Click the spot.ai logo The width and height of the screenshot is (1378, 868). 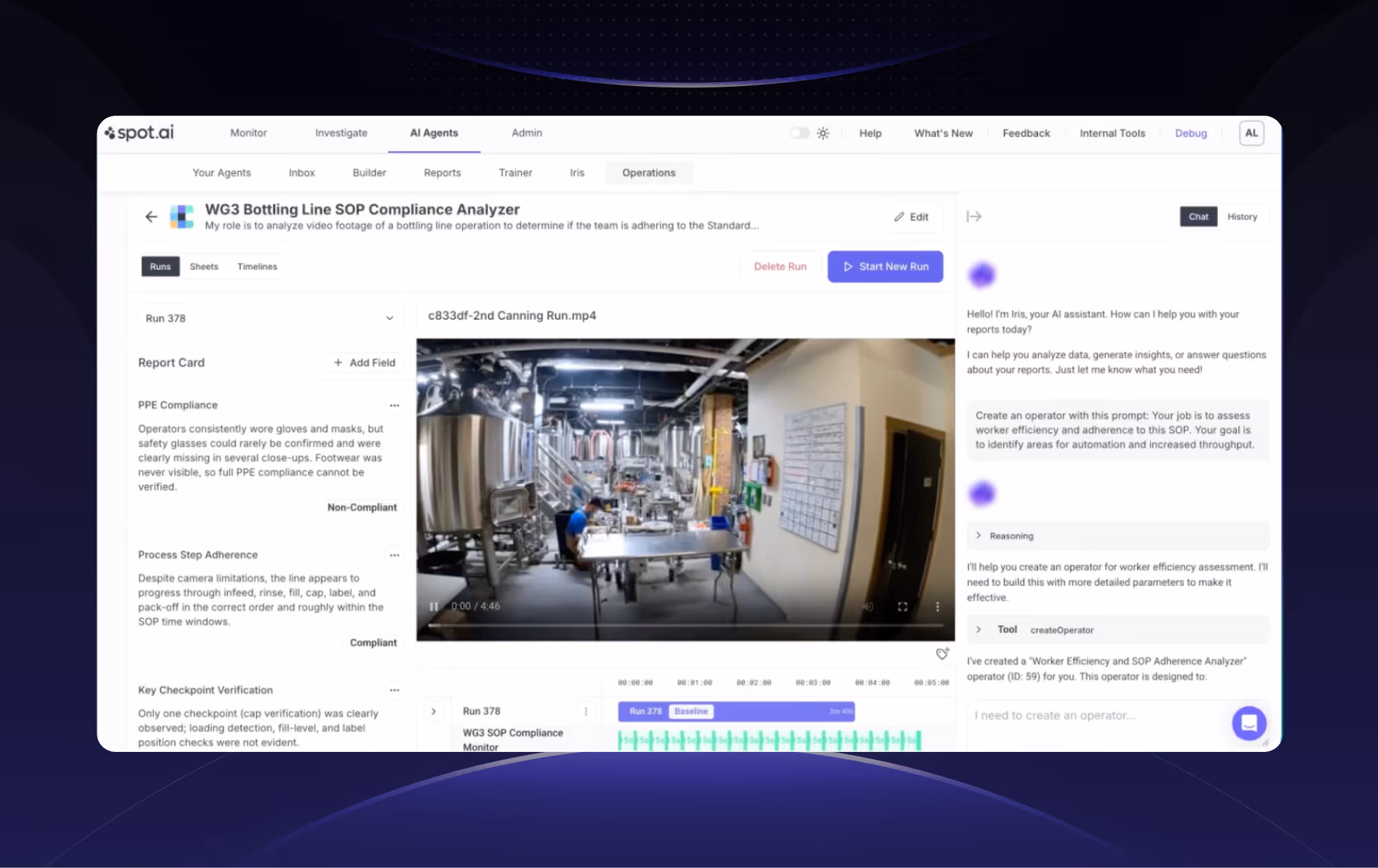[x=139, y=133]
